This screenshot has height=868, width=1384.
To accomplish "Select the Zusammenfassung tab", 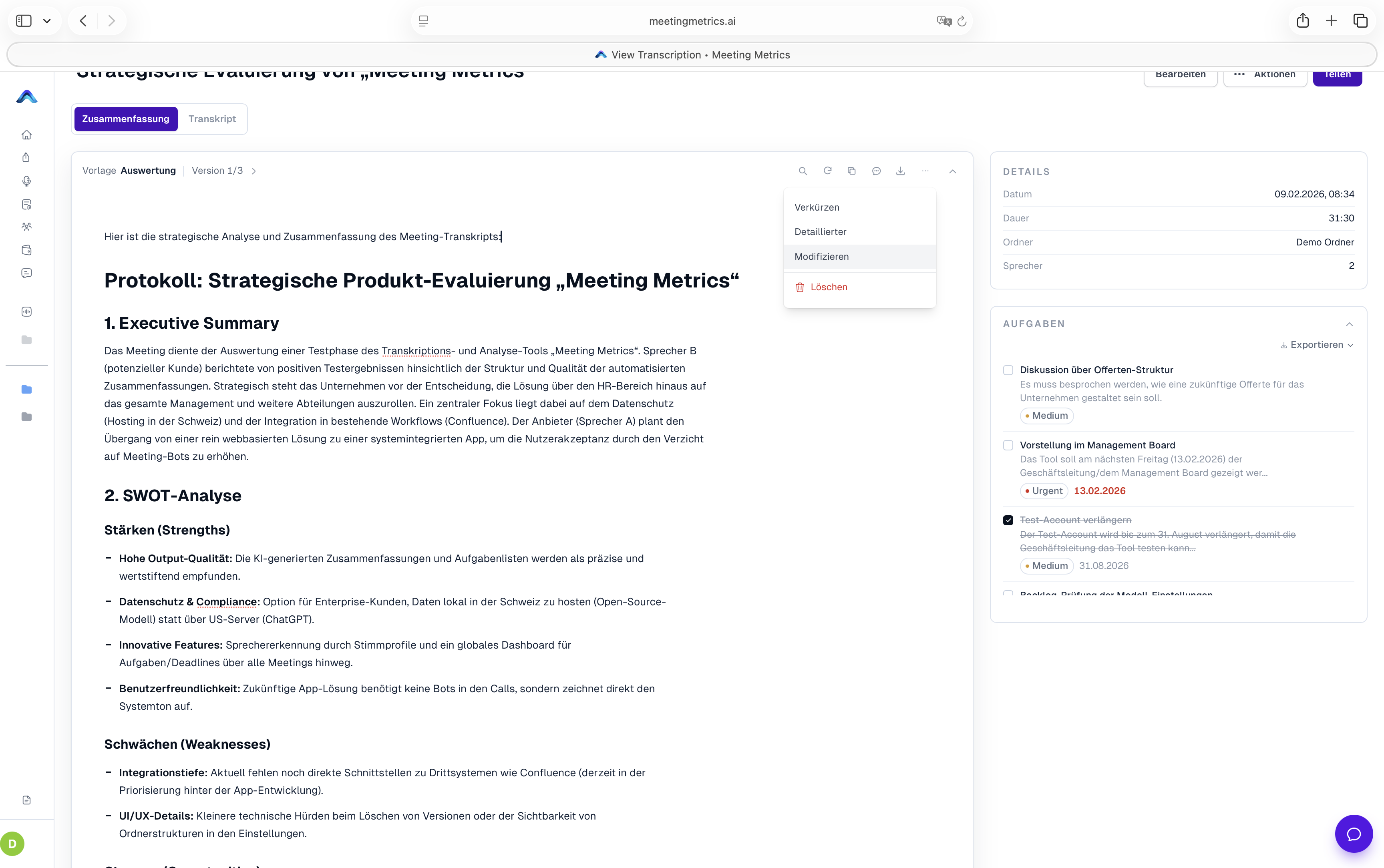I will click(x=126, y=119).
